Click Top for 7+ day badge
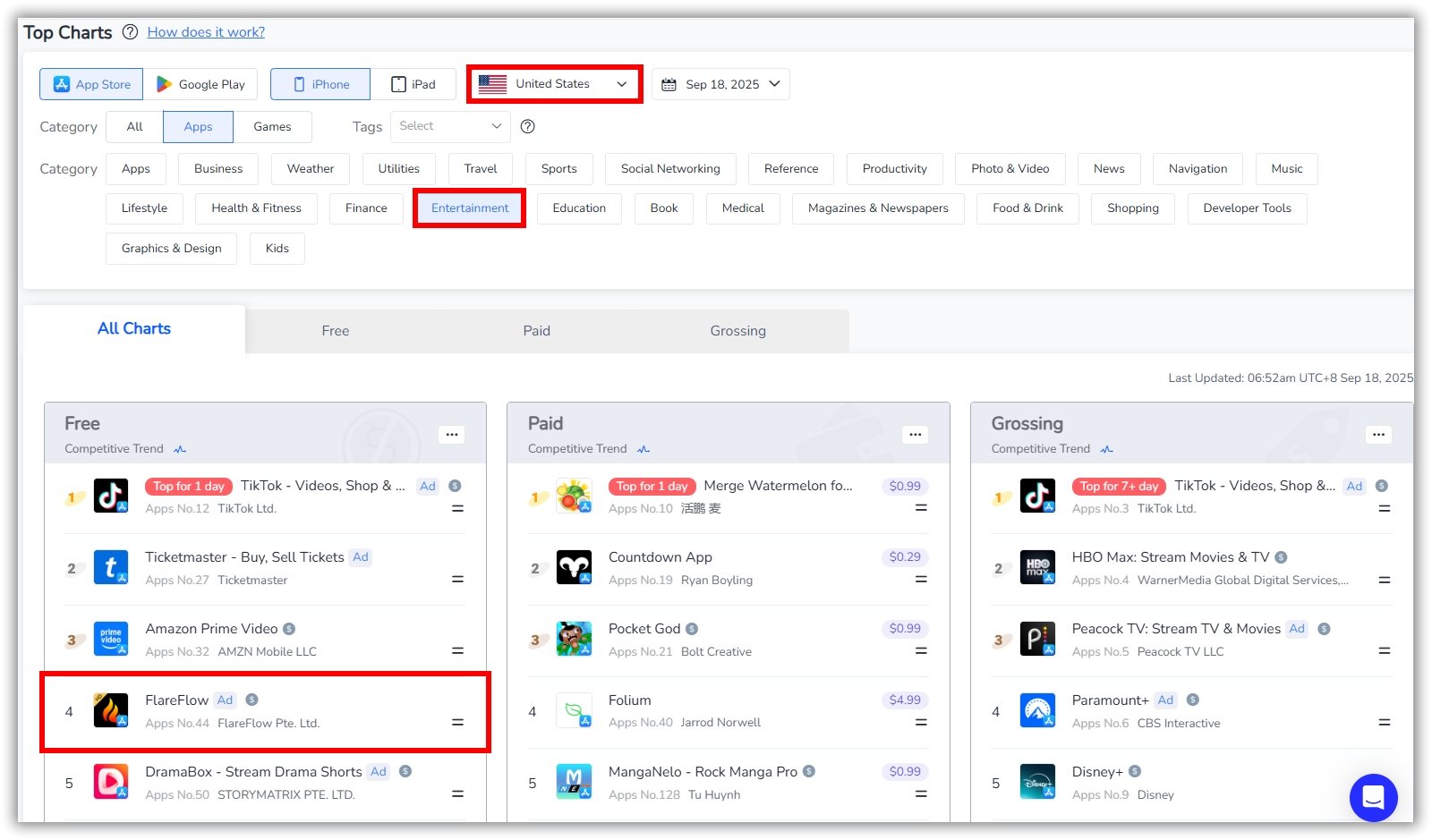 [1119, 487]
